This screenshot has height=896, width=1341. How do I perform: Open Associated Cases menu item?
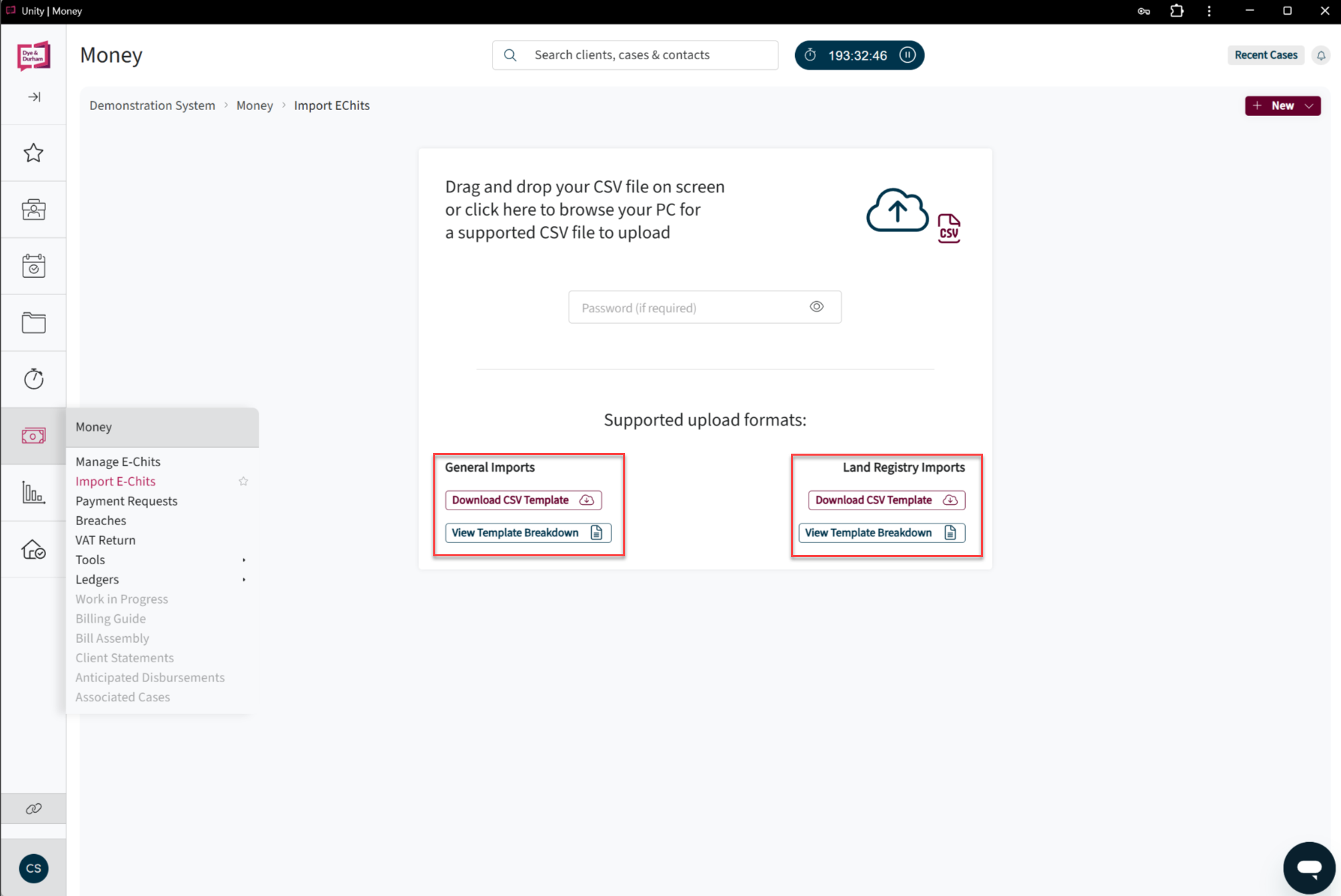123,697
